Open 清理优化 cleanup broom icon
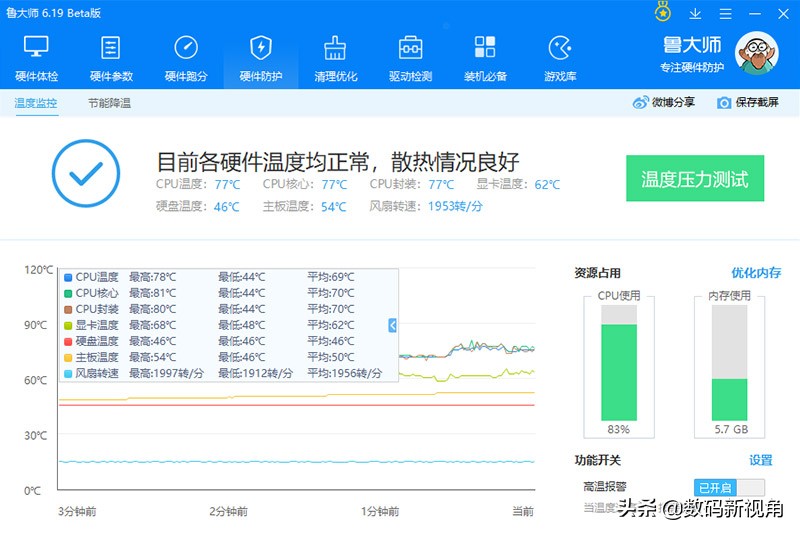Screen dimensions: 800x534 tap(335, 48)
